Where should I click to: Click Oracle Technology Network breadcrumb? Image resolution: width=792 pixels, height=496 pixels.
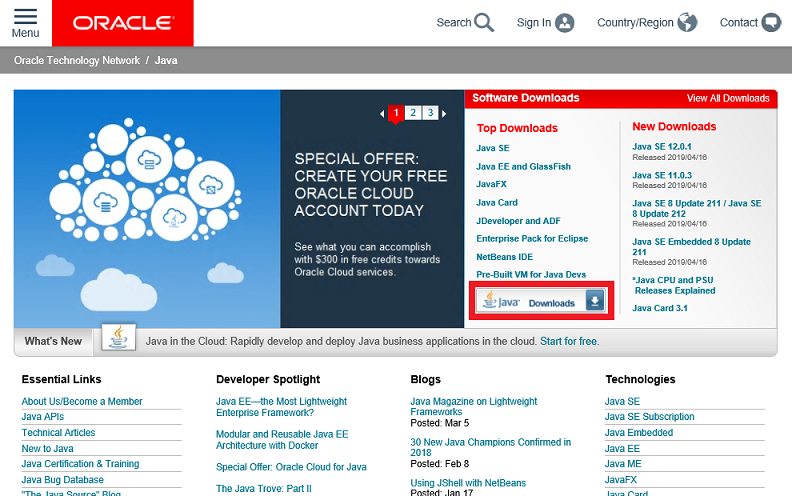77,60
